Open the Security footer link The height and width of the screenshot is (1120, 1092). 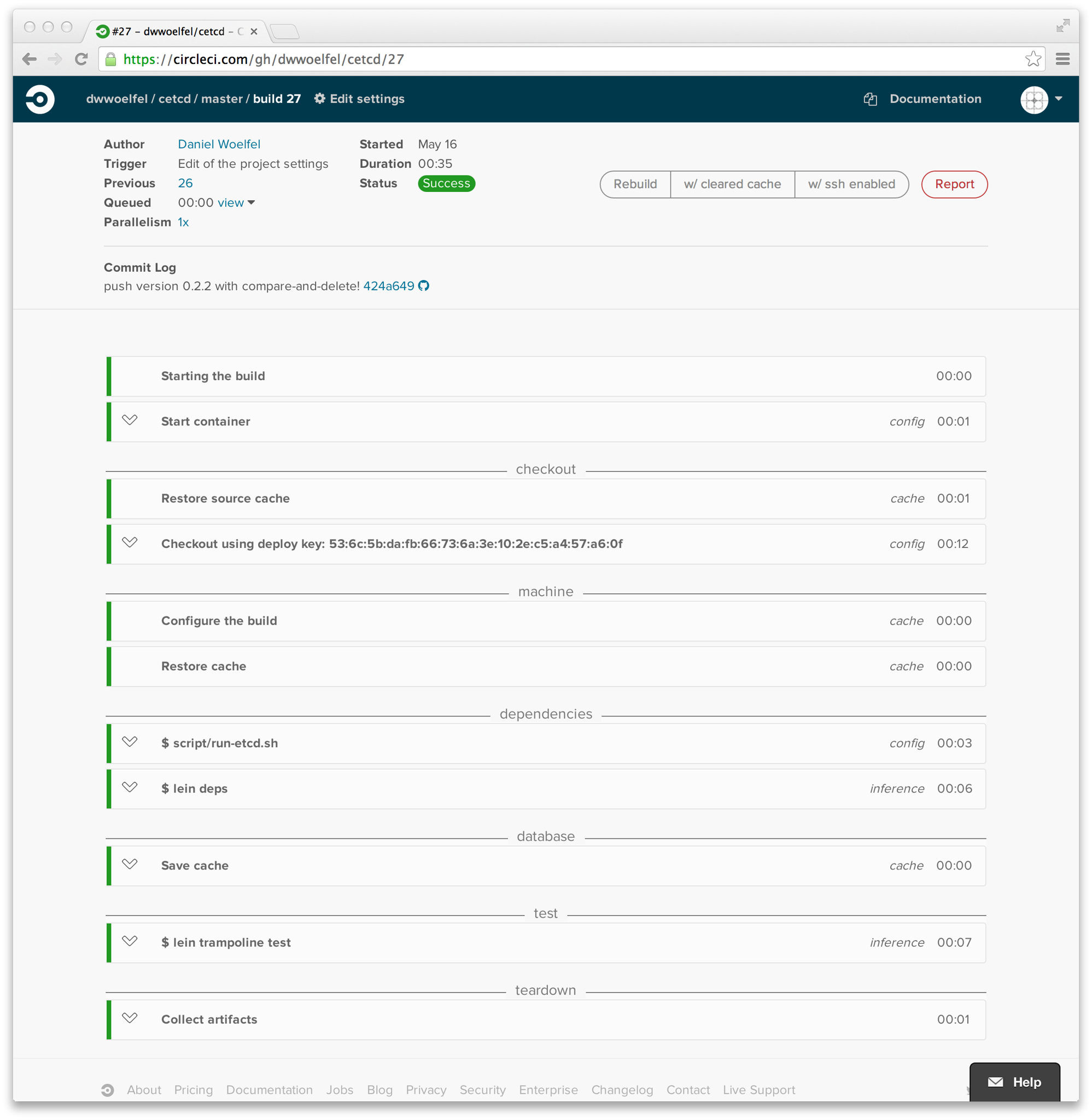(482, 1089)
